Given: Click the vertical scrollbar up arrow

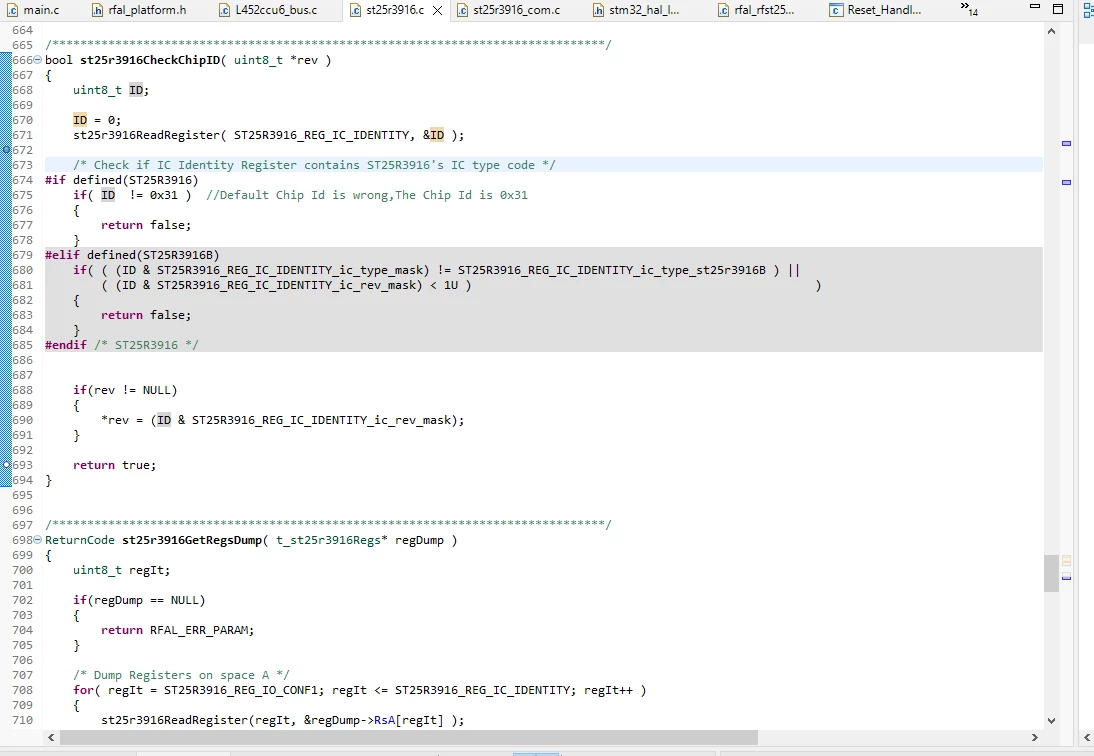Looking at the screenshot, I should coord(1051,31).
